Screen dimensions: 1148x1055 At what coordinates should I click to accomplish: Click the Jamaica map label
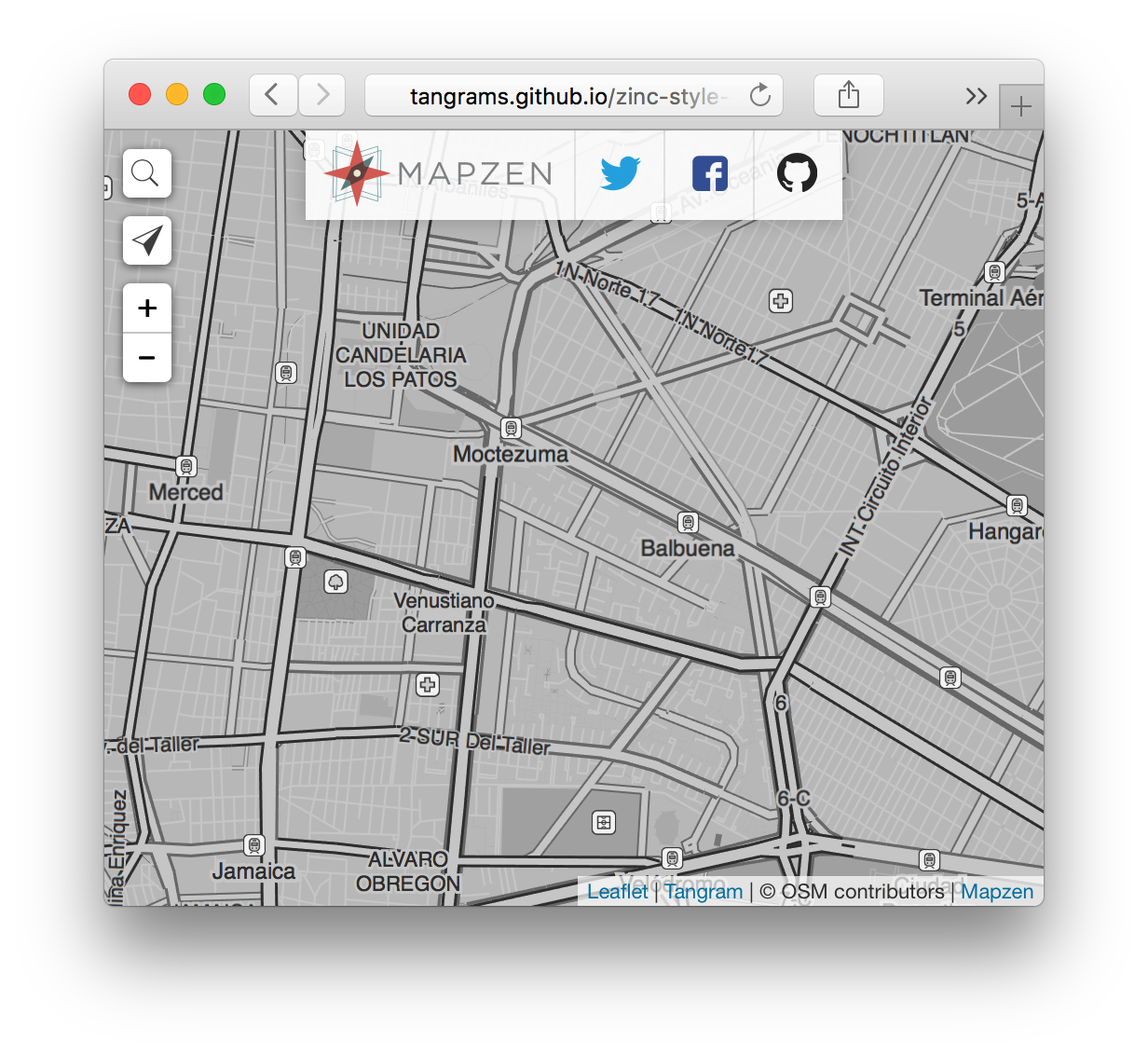point(253,871)
